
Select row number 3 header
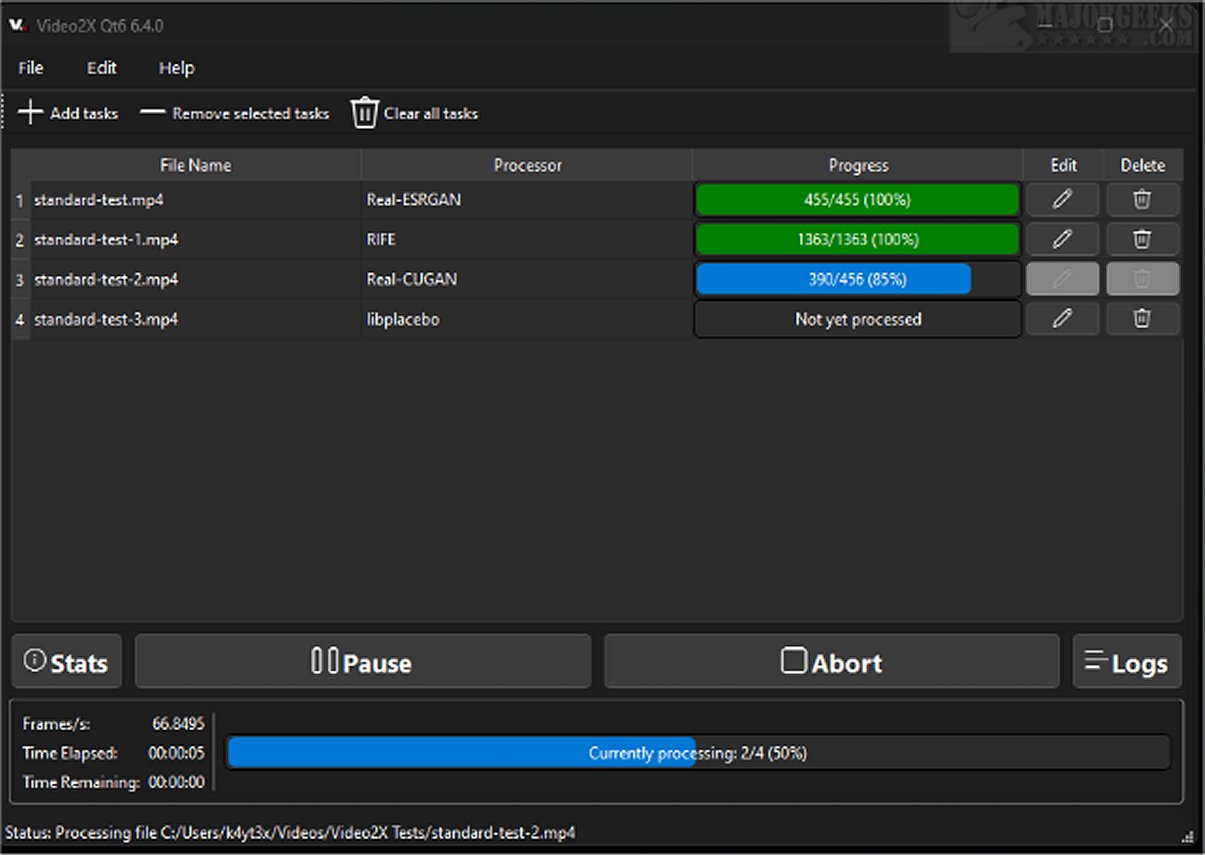pos(20,280)
